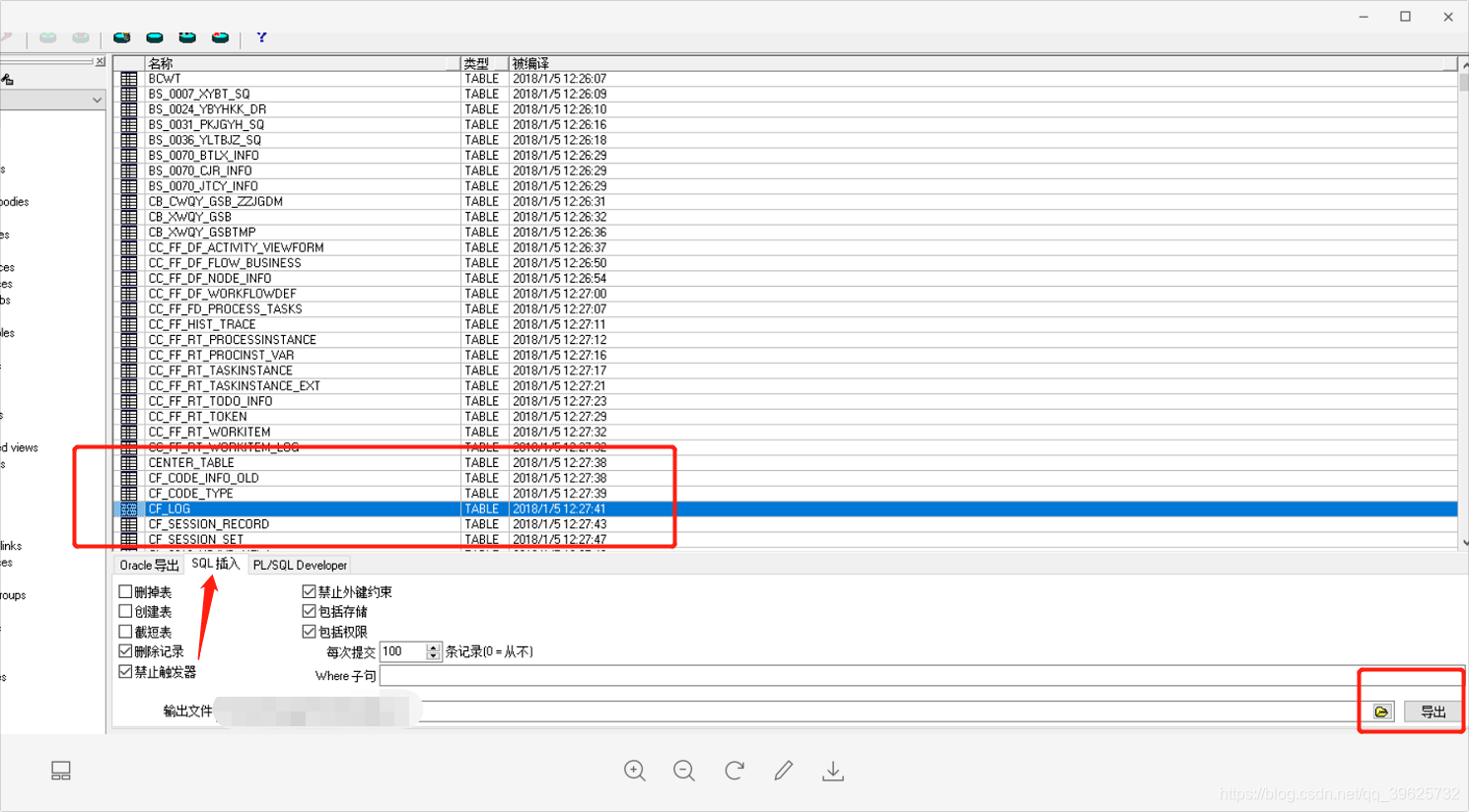Toggle the 禁止外键约束 checkbox
This screenshot has width=1469, height=812.
click(x=309, y=591)
